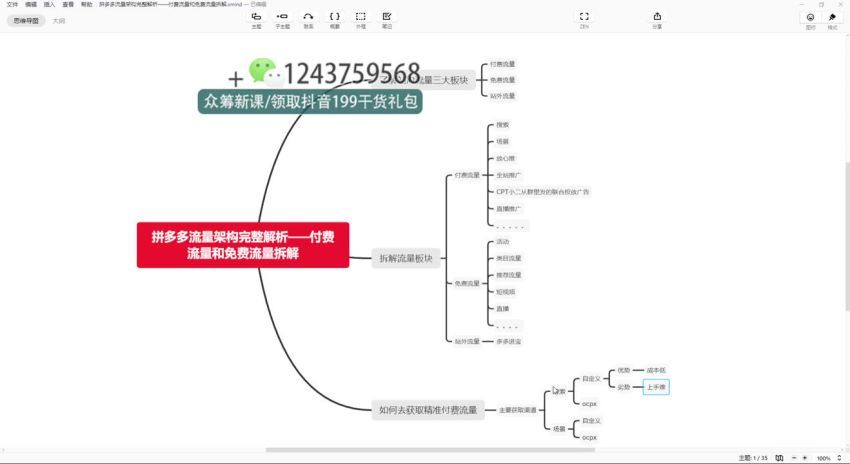Click the 主题 1/35 topic count
This screenshot has height=464, width=850.
coord(753,458)
